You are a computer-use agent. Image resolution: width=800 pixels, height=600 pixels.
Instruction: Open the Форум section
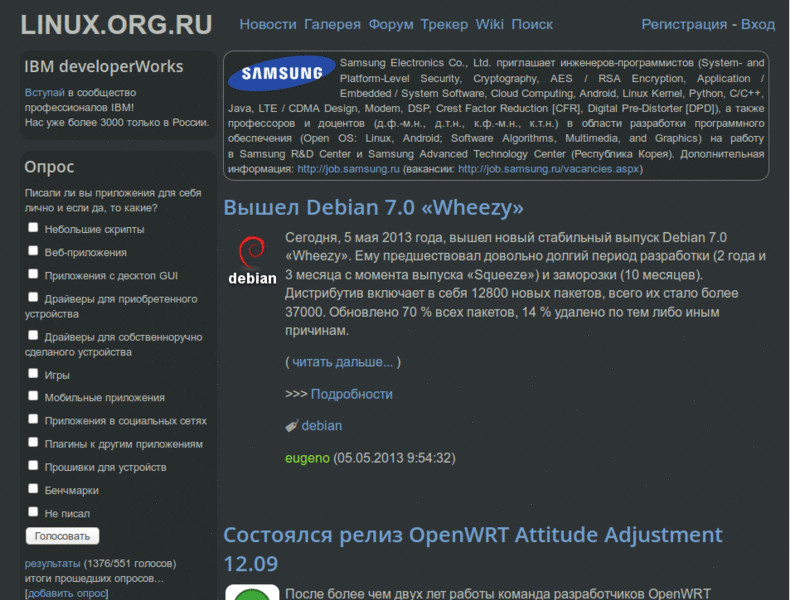point(391,24)
